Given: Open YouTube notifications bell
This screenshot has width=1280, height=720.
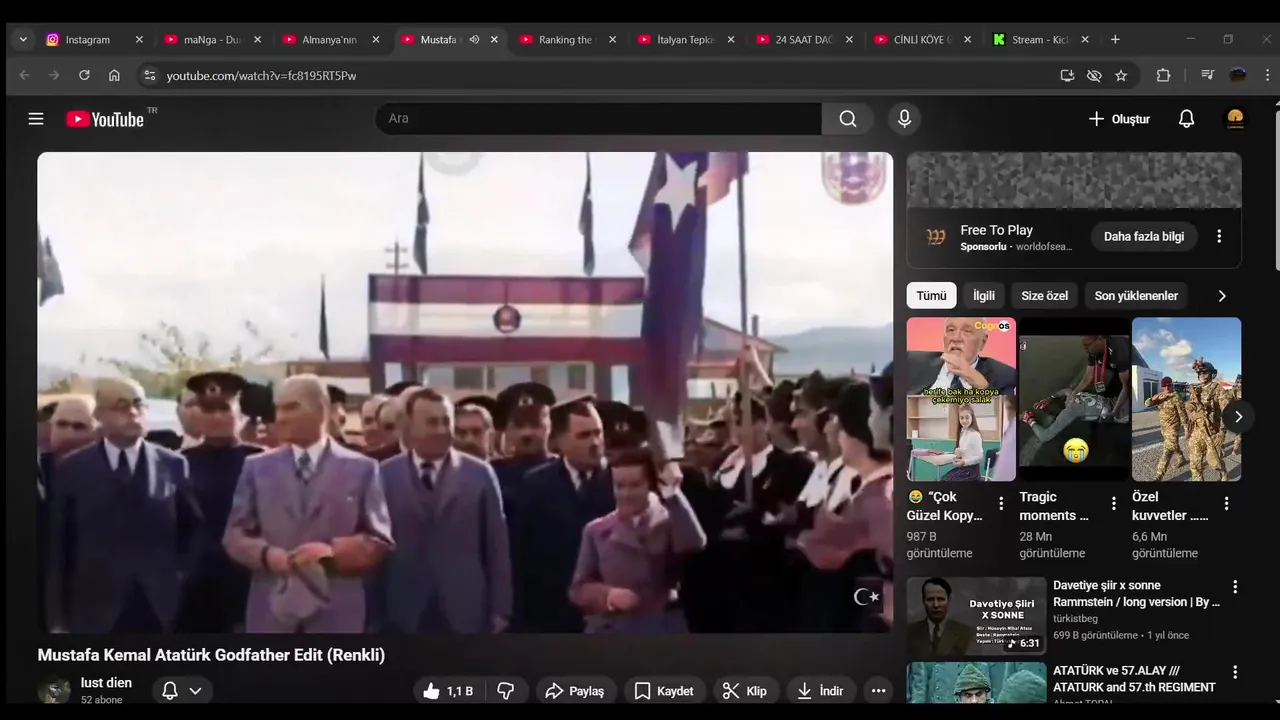Looking at the screenshot, I should coord(1186,119).
